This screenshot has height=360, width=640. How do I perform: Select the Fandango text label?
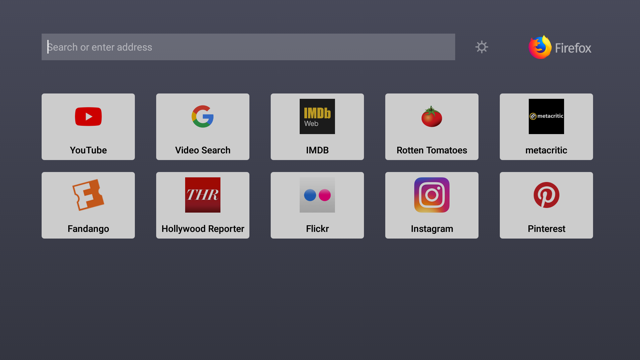click(x=88, y=229)
